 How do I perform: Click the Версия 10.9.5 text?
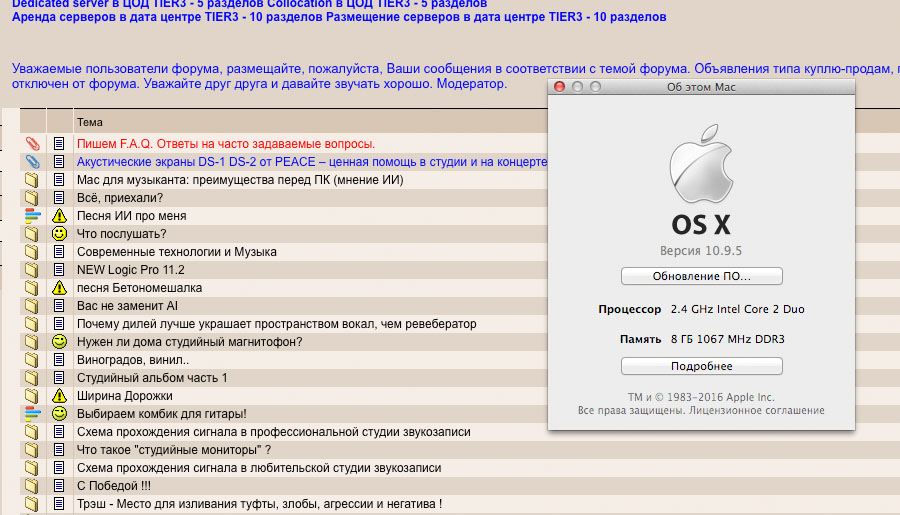coord(701,250)
